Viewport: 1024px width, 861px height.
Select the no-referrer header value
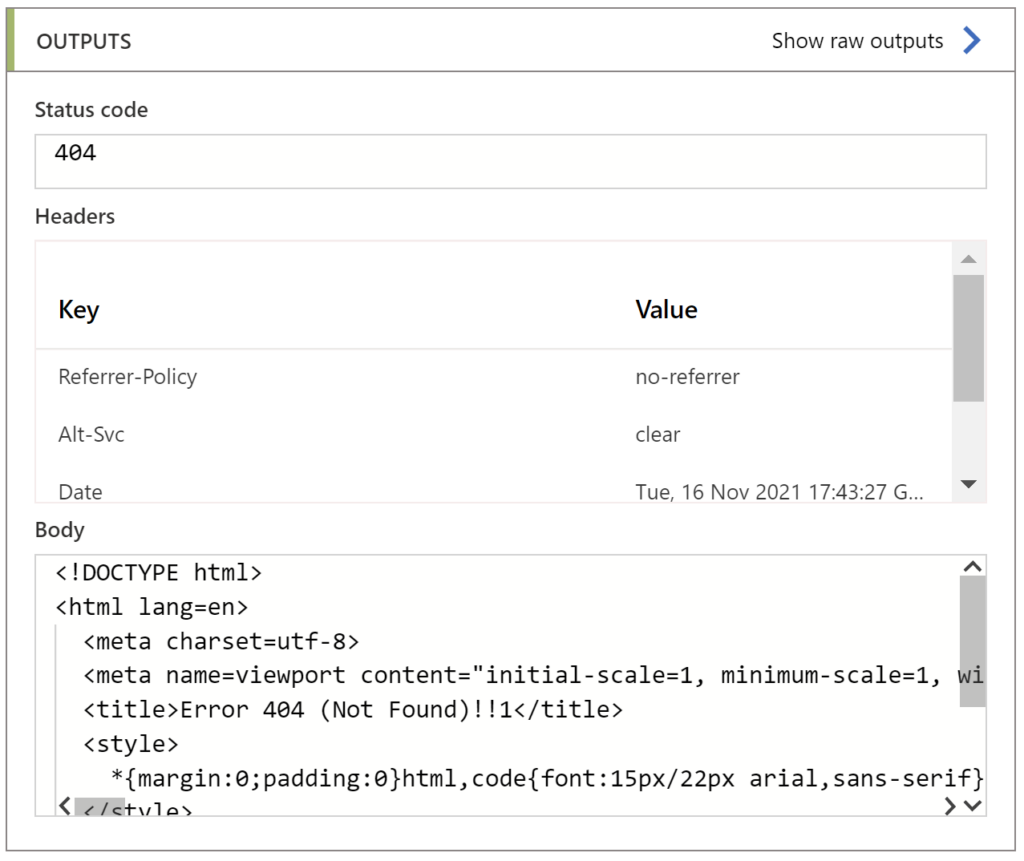click(687, 377)
